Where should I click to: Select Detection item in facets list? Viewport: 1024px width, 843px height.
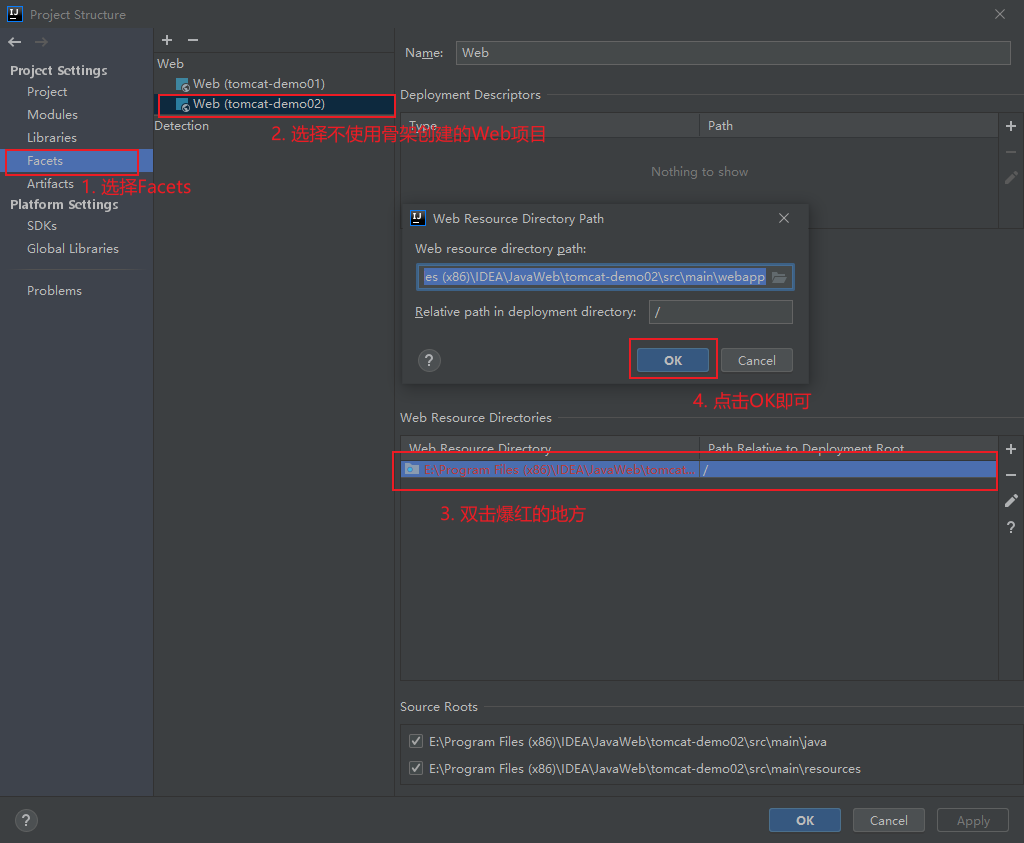coord(182,126)
